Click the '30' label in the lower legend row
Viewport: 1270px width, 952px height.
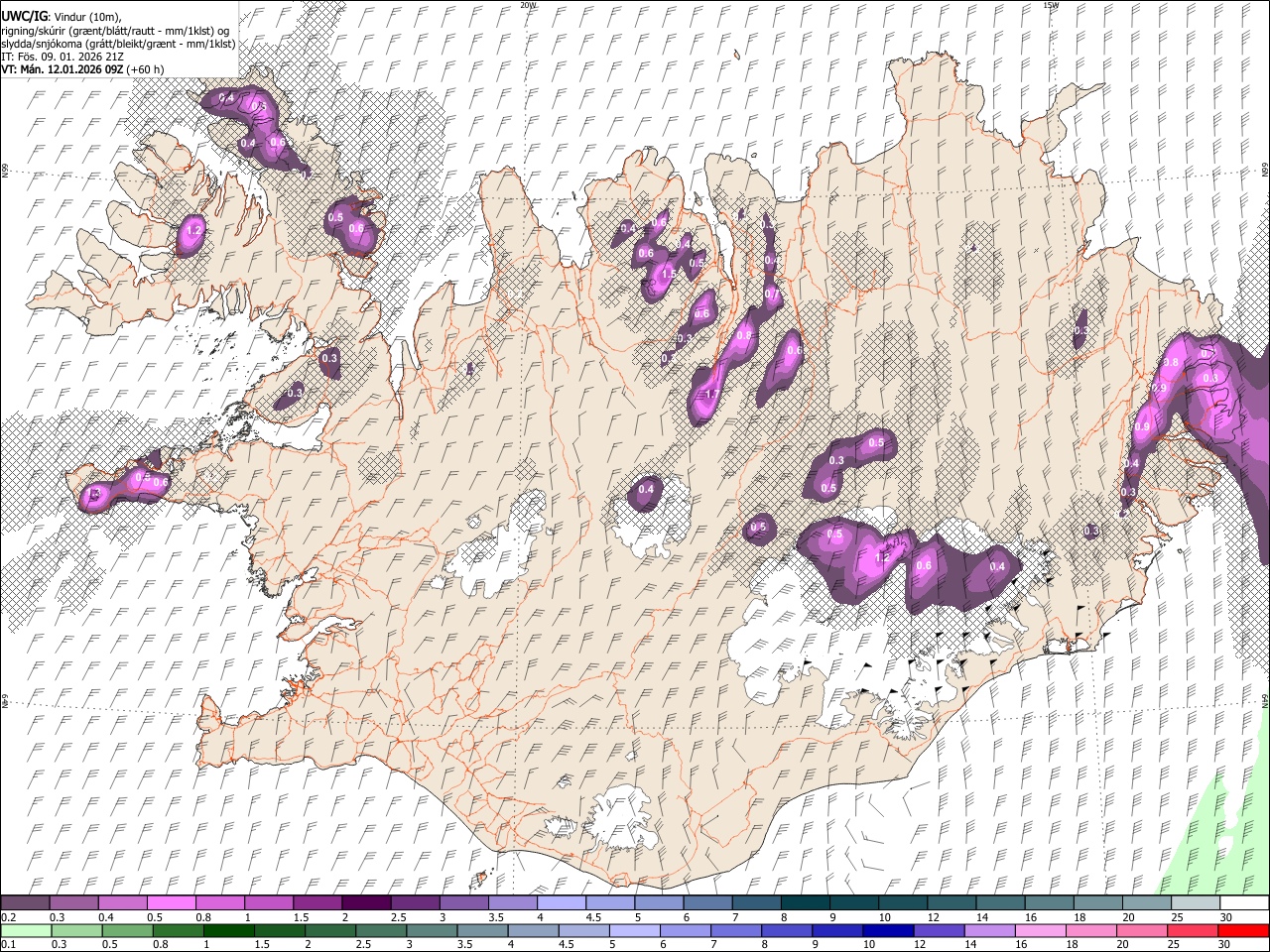(1223, 945)
